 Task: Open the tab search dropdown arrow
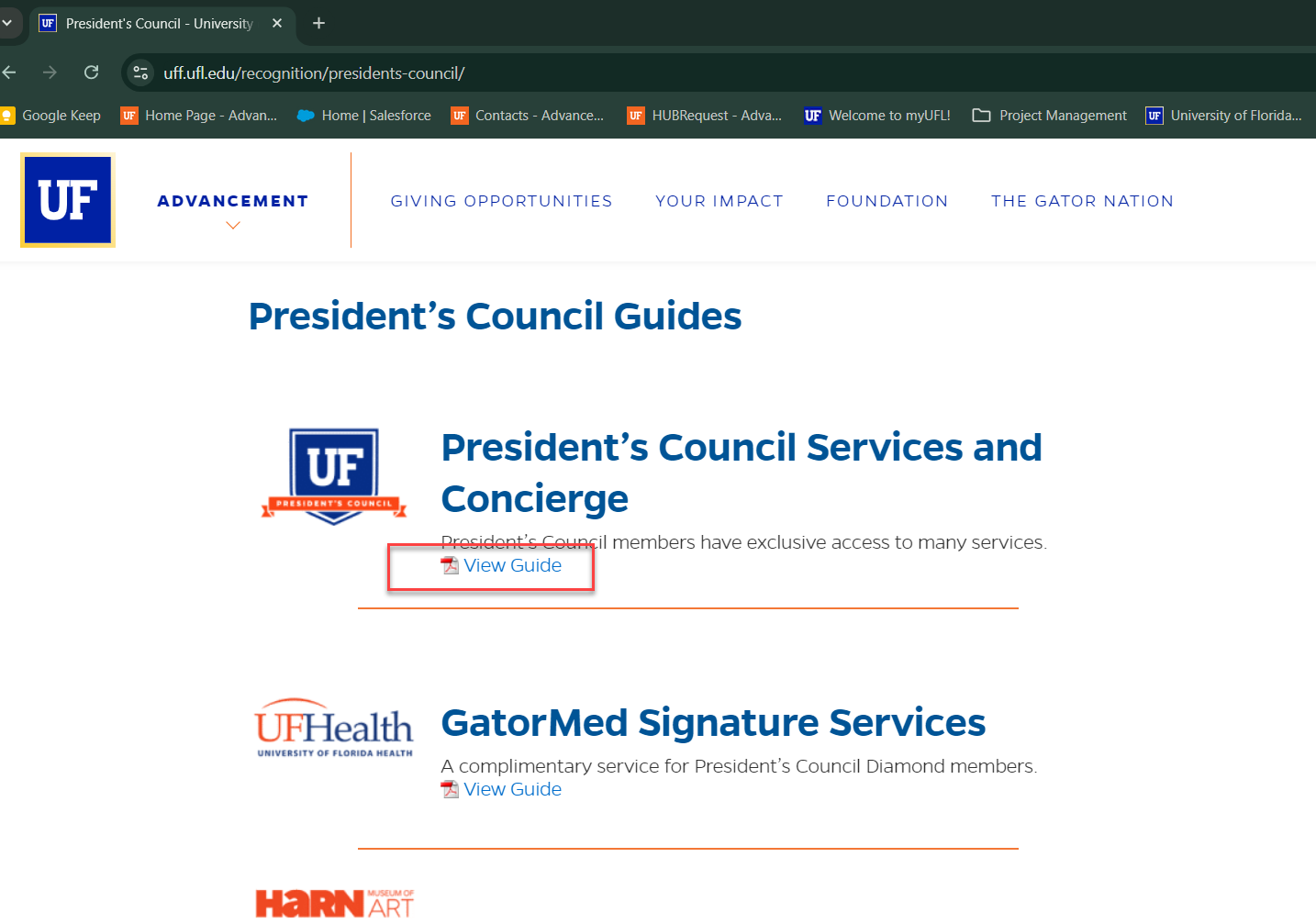(7, 23)
